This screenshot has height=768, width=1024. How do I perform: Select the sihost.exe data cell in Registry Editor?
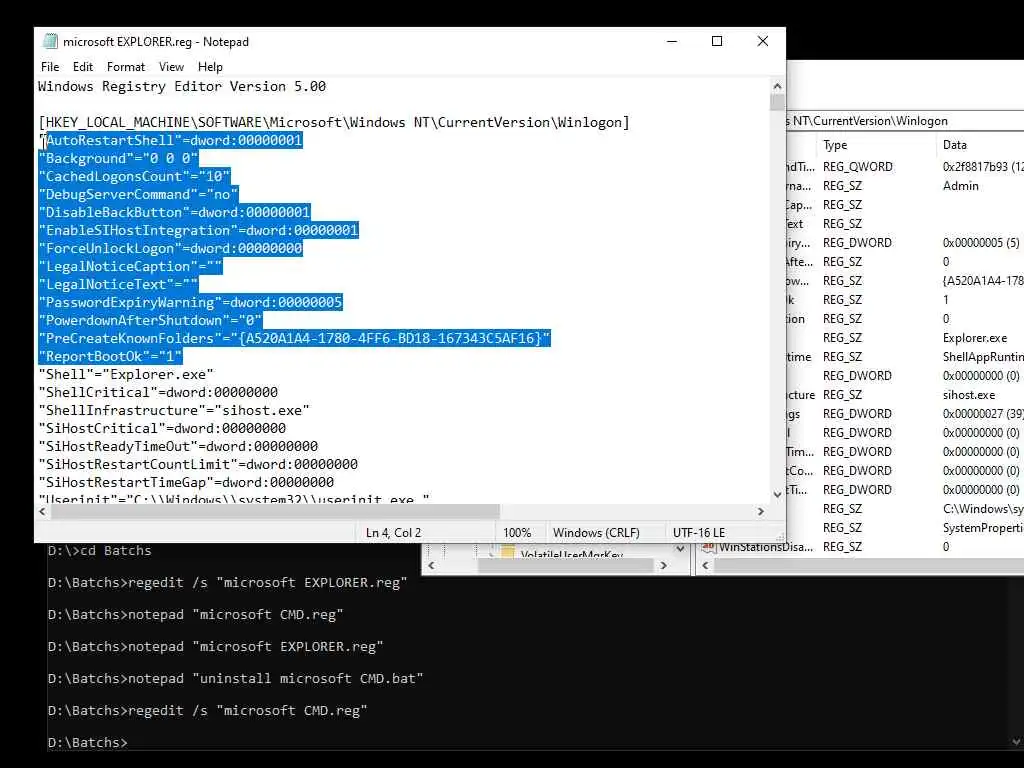pos(969,394)
